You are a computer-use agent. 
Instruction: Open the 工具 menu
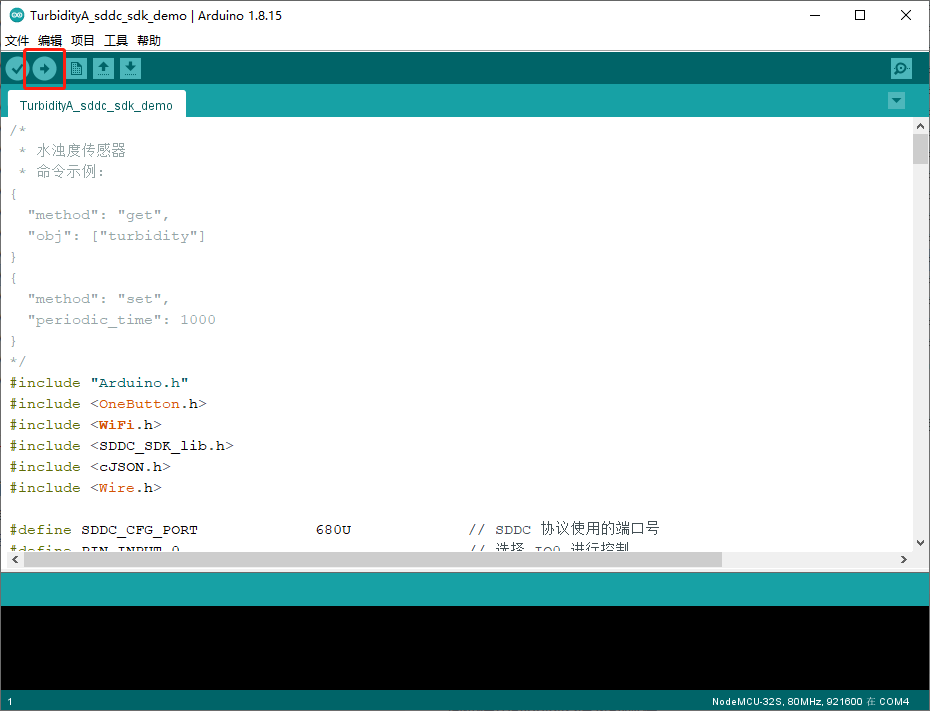pyautogui.click(x=116, y=40)
